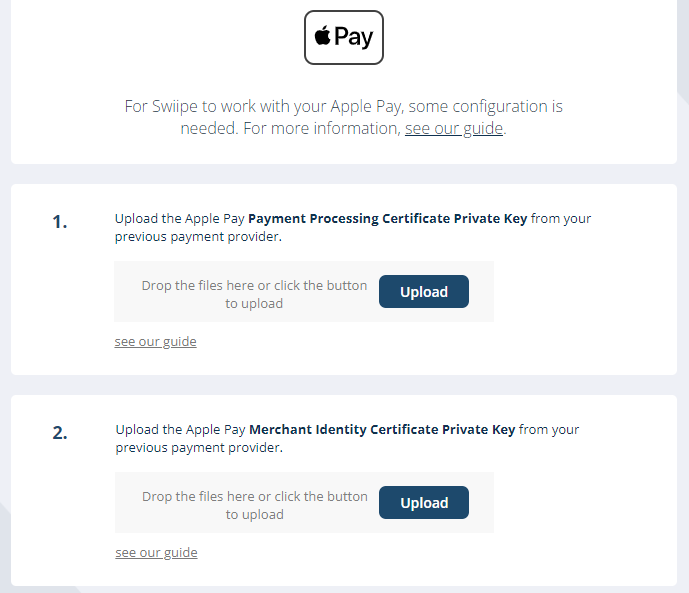Open "see our guide" under step 1
The width and height of the screenshot is (689, 593).
(x=155, y=342)
